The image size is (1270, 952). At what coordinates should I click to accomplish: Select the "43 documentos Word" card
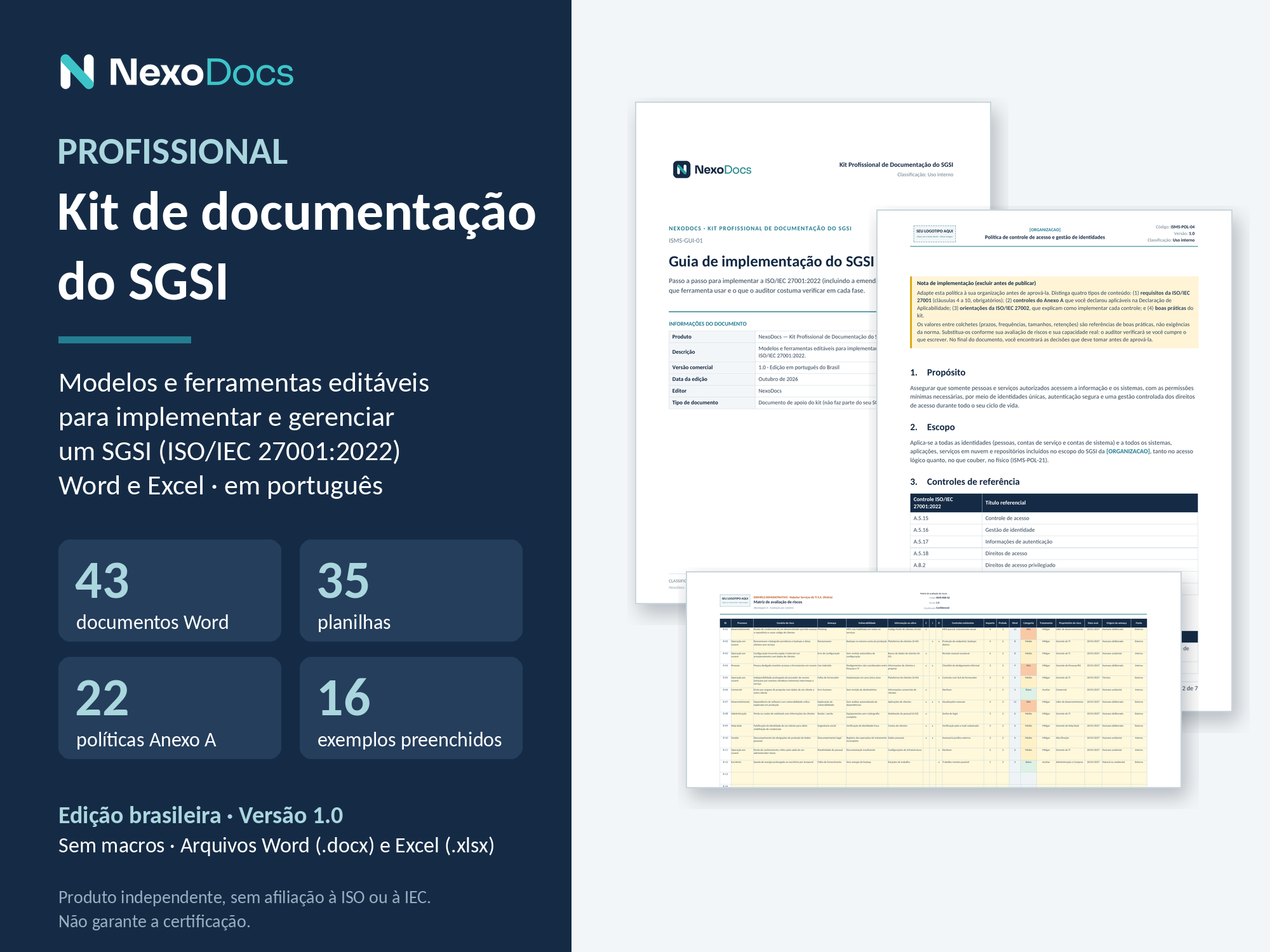(170, 590)
